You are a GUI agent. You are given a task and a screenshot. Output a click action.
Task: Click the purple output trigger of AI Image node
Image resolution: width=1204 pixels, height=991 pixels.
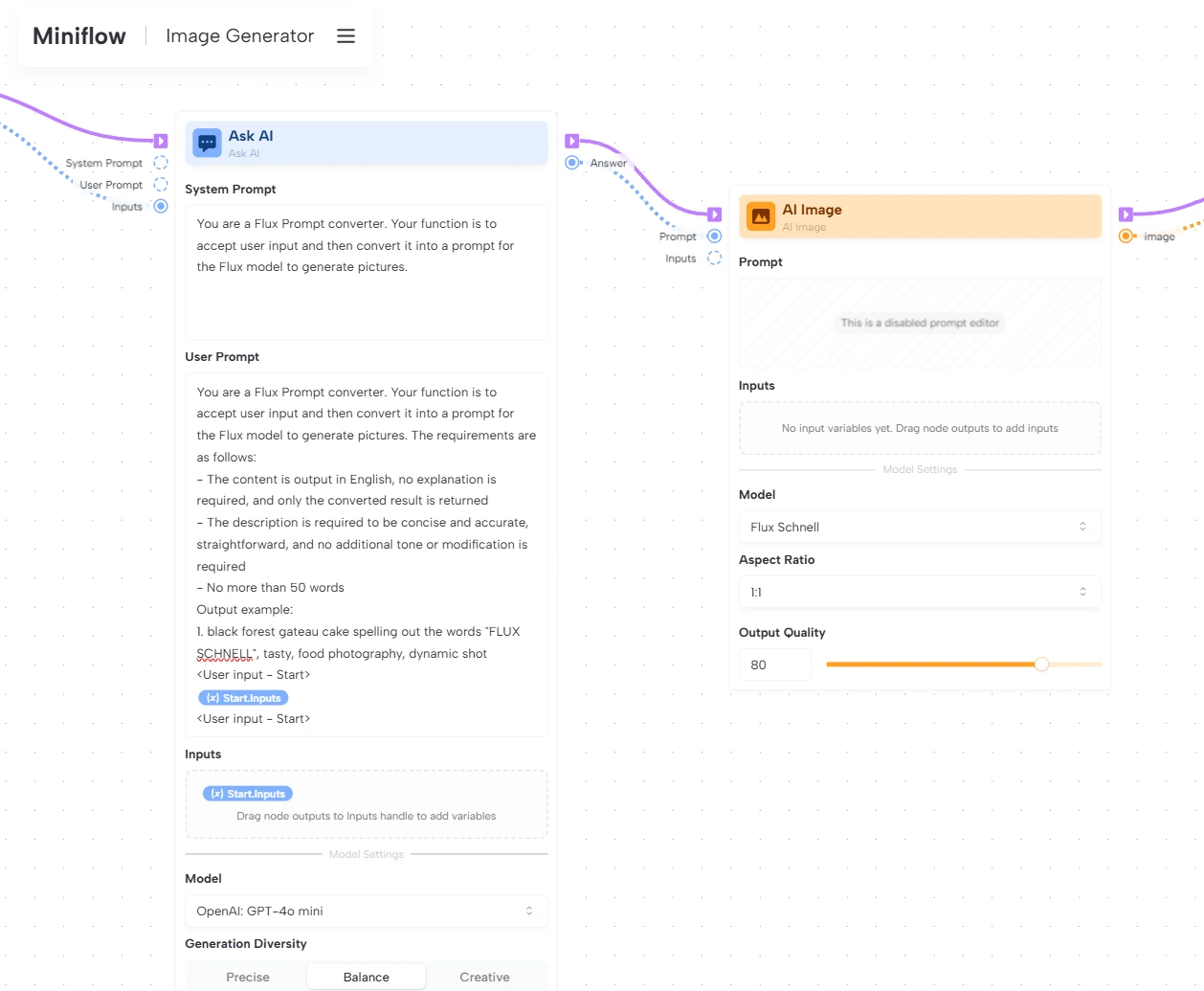[x=1126, y=214]
